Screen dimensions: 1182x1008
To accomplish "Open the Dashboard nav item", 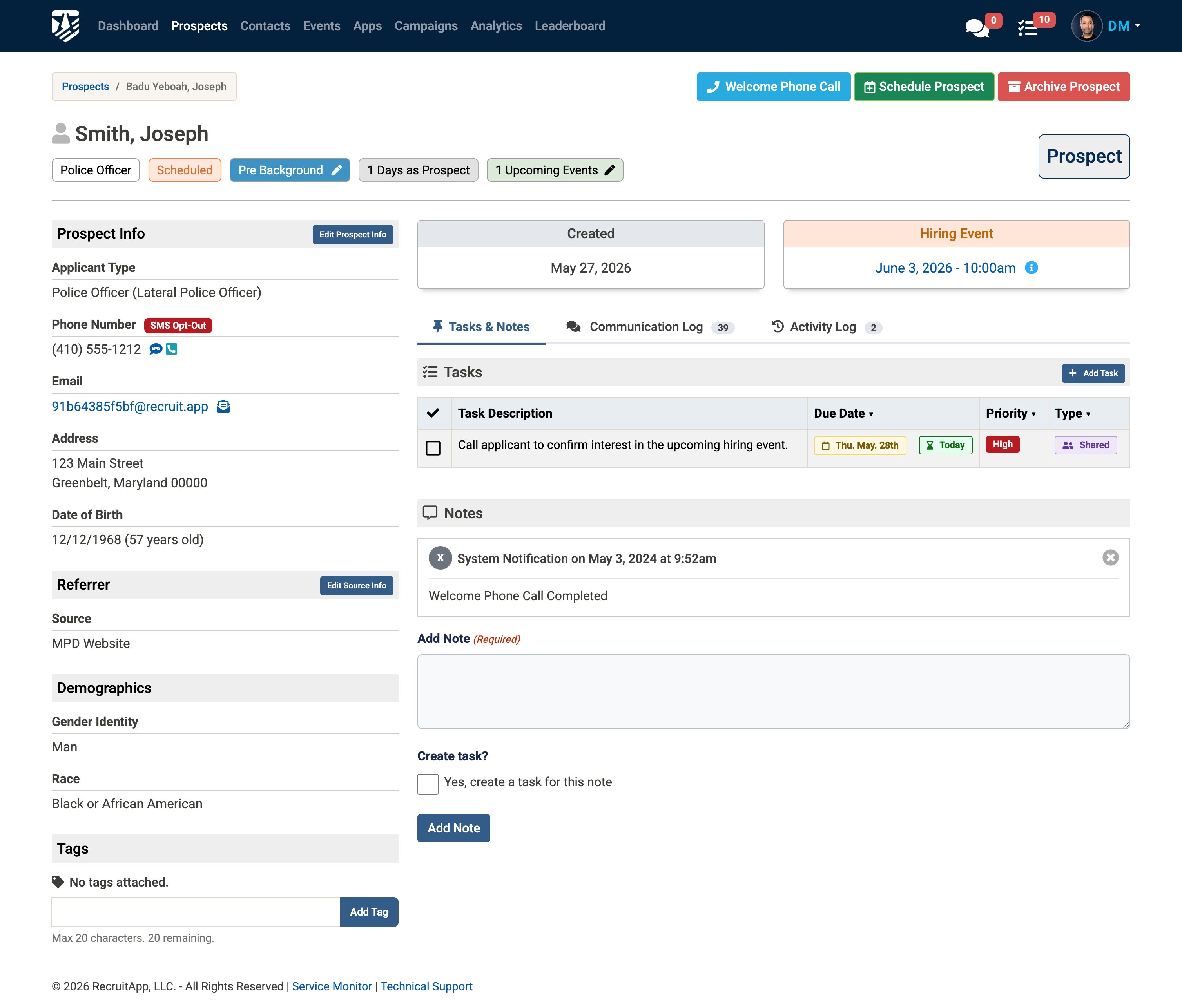I will coord(129,25).
